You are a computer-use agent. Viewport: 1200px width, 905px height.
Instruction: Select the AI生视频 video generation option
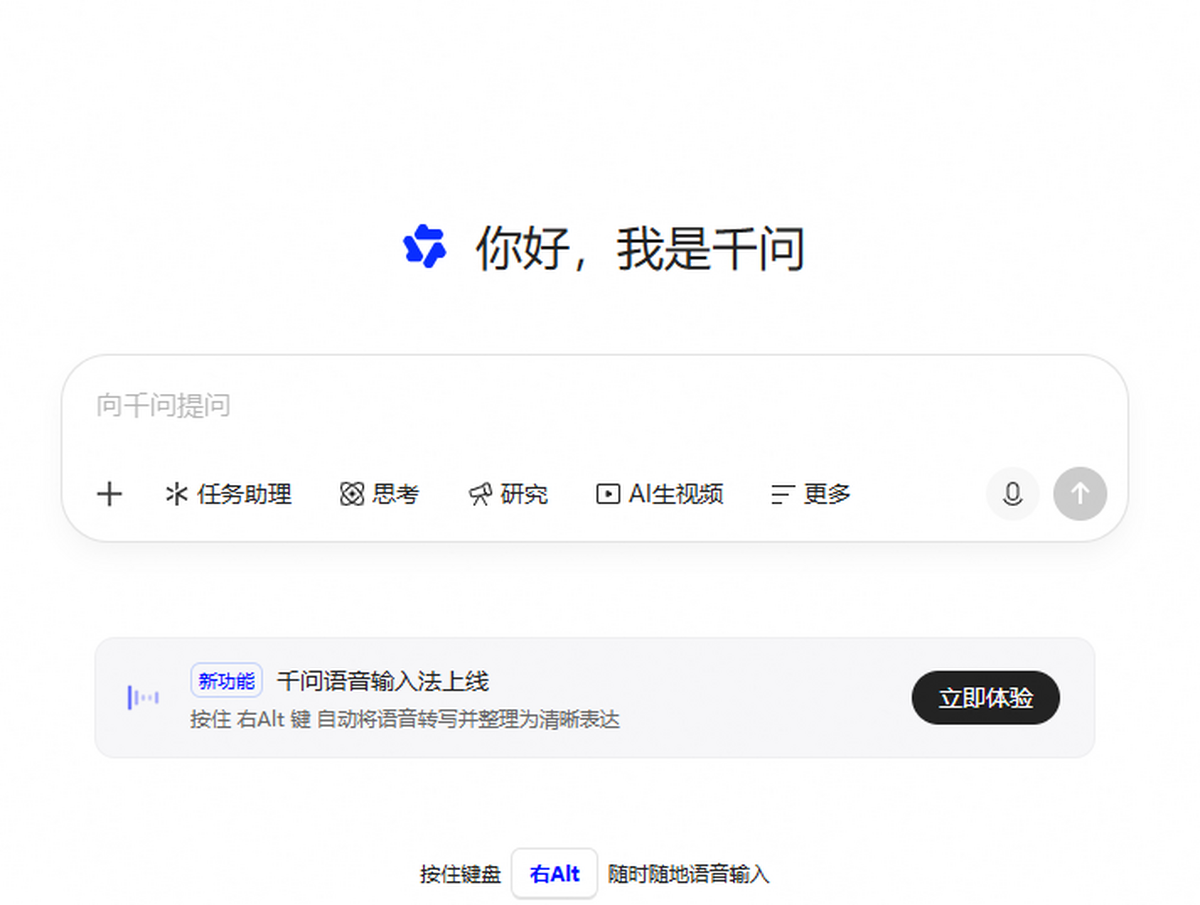point(659,494)
